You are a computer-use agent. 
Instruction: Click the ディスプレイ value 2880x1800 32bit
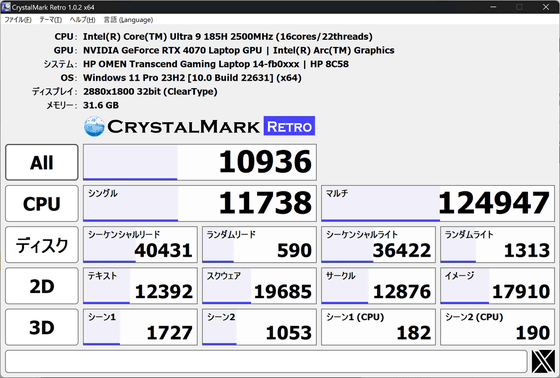(x=150, y=91)
